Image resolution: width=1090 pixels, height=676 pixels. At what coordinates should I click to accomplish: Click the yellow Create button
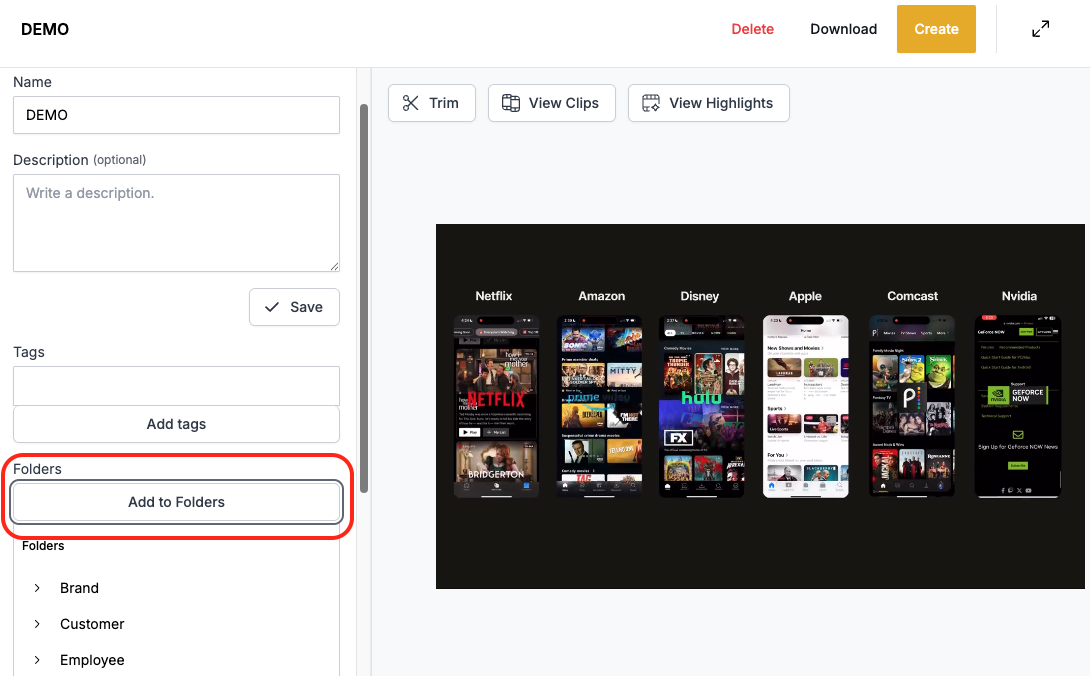[x=936, y=29]
